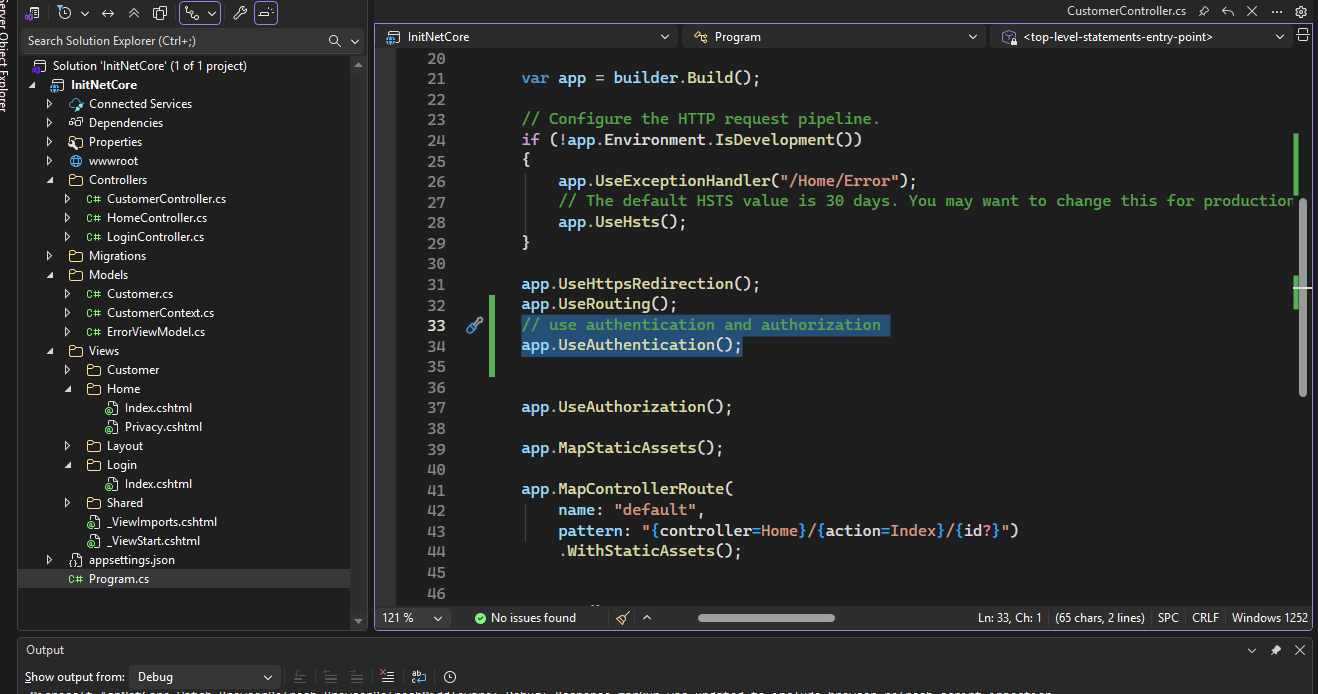Click Collapse All icon in Solution Explorer

pyautogui.click(x=134, y=13)
